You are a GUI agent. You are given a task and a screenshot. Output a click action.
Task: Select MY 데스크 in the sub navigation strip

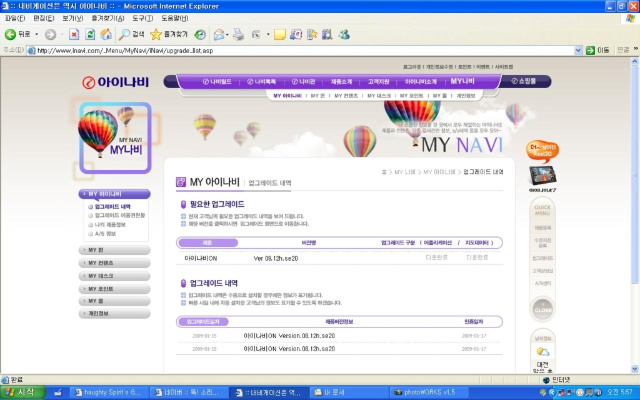379,96
